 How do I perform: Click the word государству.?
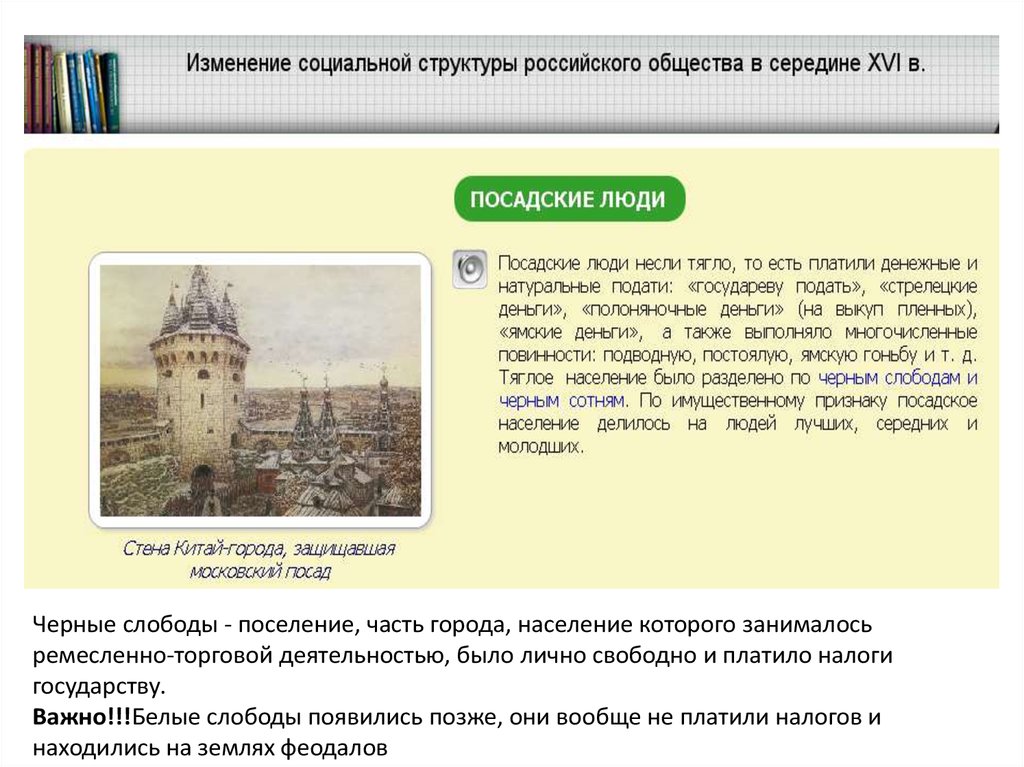(99, 687)
